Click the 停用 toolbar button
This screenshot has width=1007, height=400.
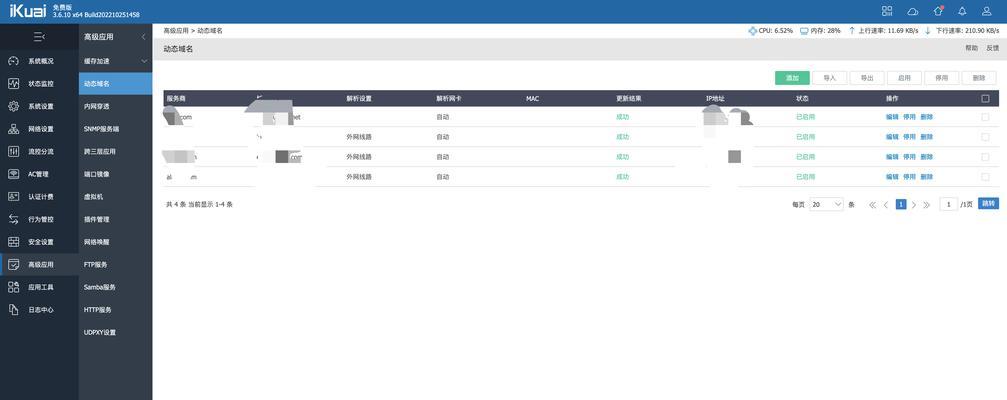point(941,78)
